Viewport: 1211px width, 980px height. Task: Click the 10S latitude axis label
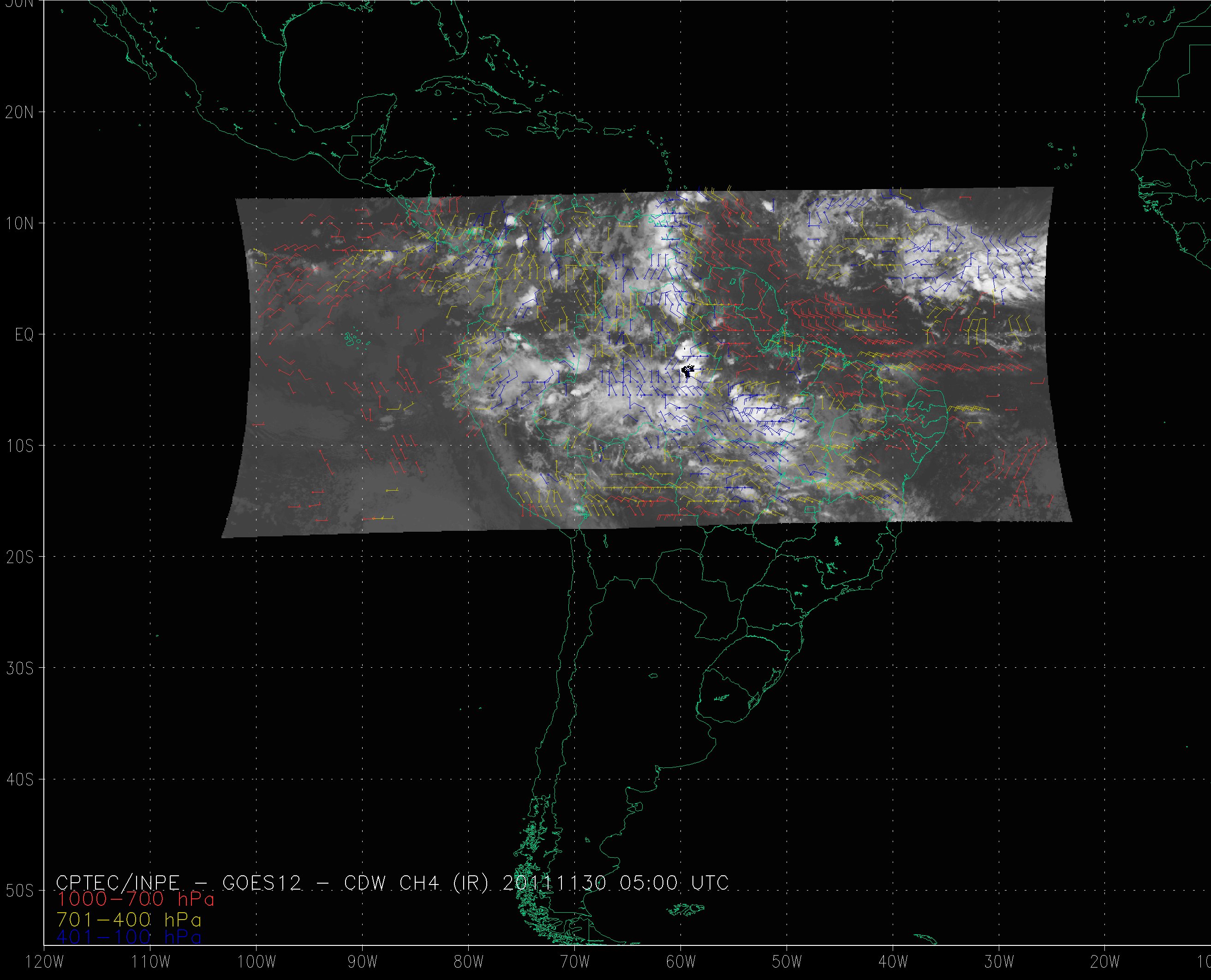19,446
